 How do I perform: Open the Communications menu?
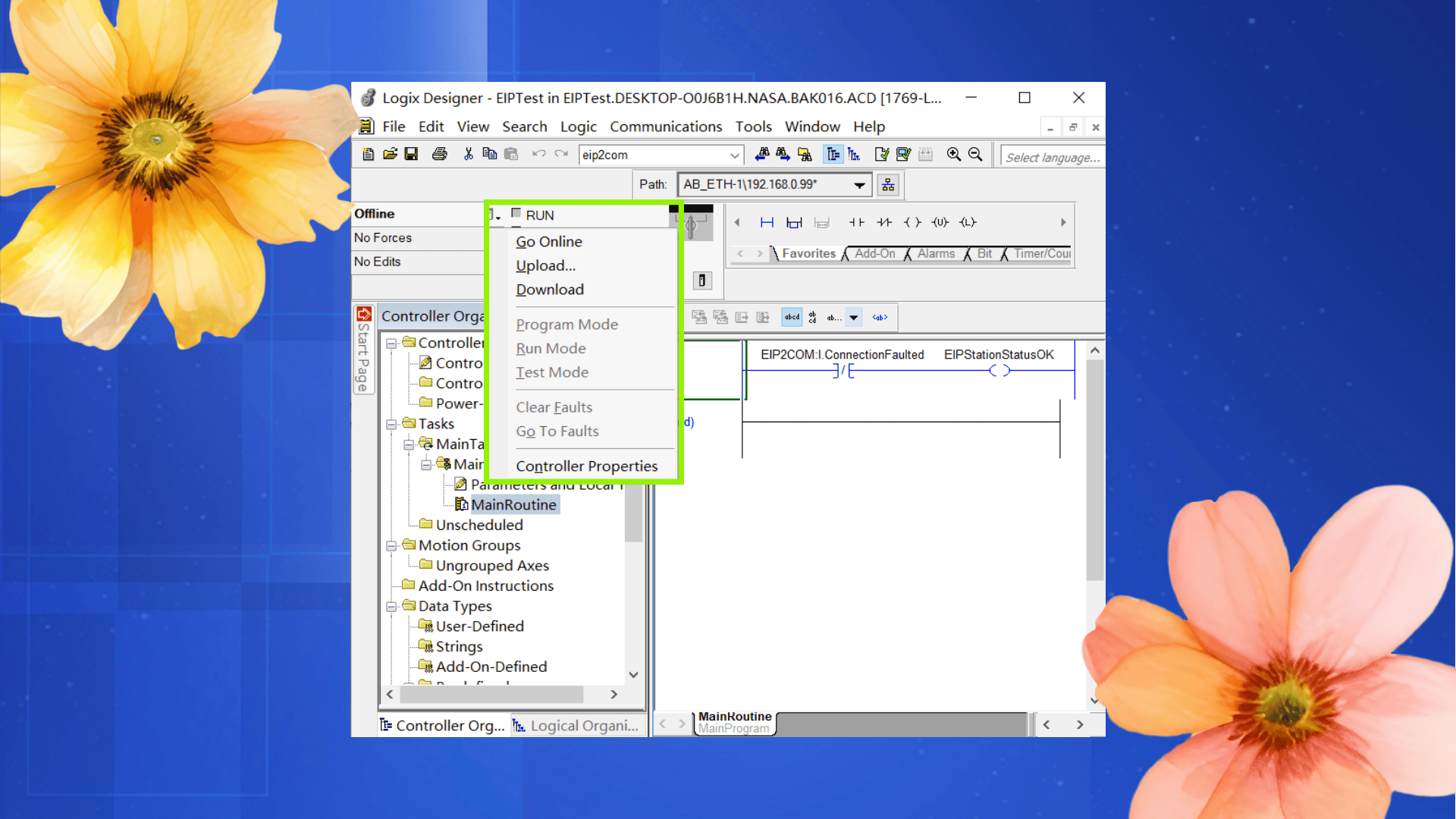pos(666,127)
